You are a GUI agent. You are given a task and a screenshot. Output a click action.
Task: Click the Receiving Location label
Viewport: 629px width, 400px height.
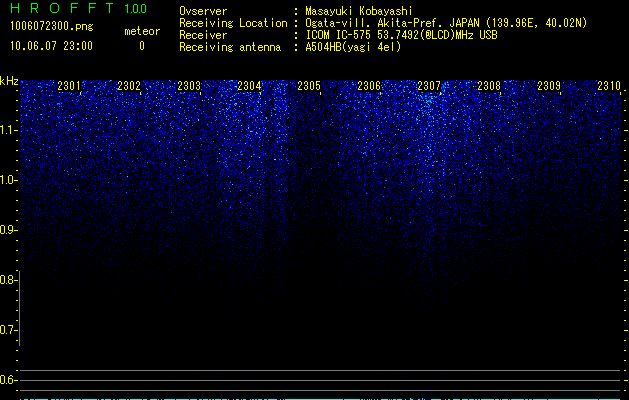click(x=233, y=23)
